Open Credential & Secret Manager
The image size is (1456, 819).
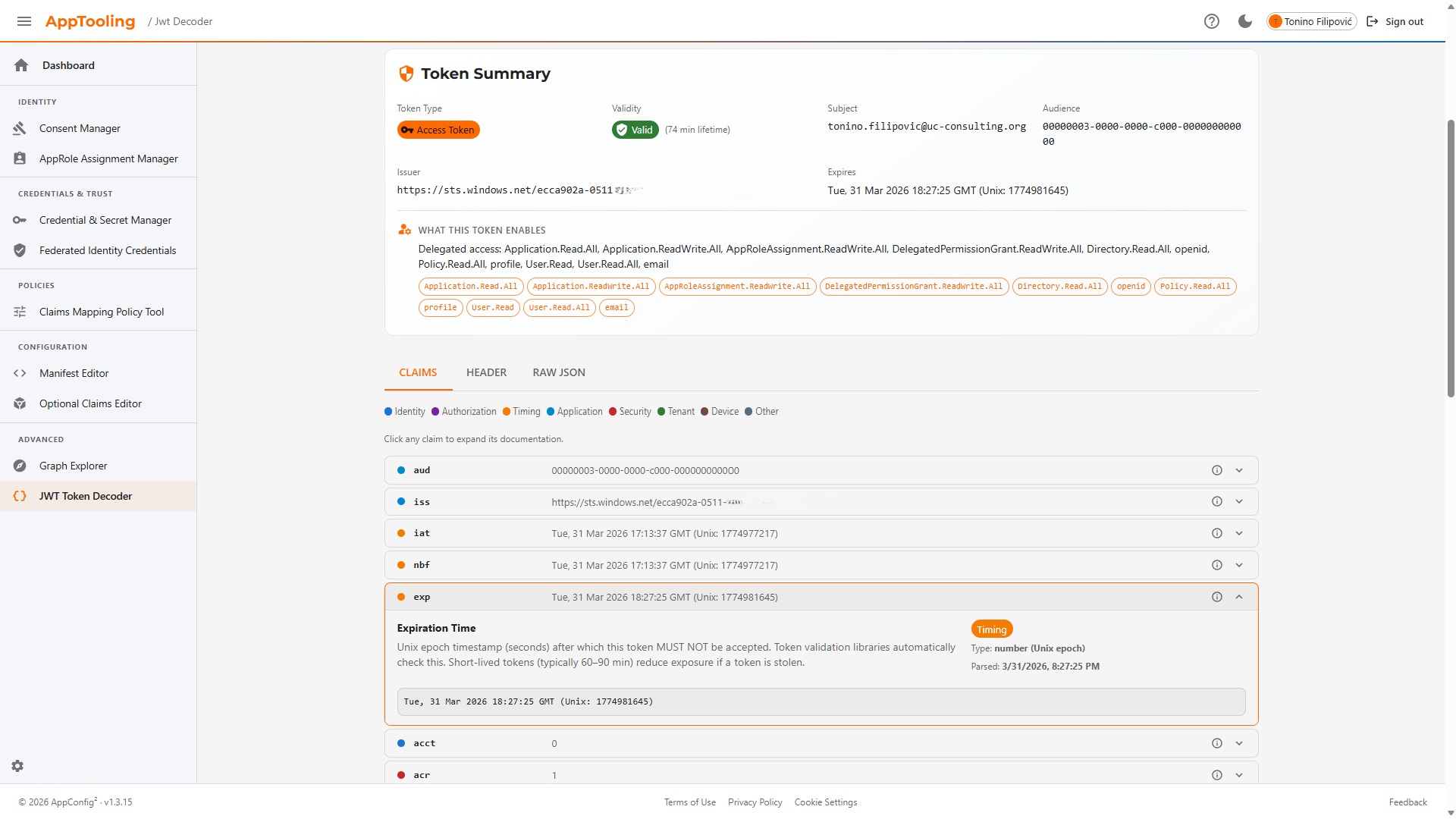pyautogui.click(x=105, y=220)
